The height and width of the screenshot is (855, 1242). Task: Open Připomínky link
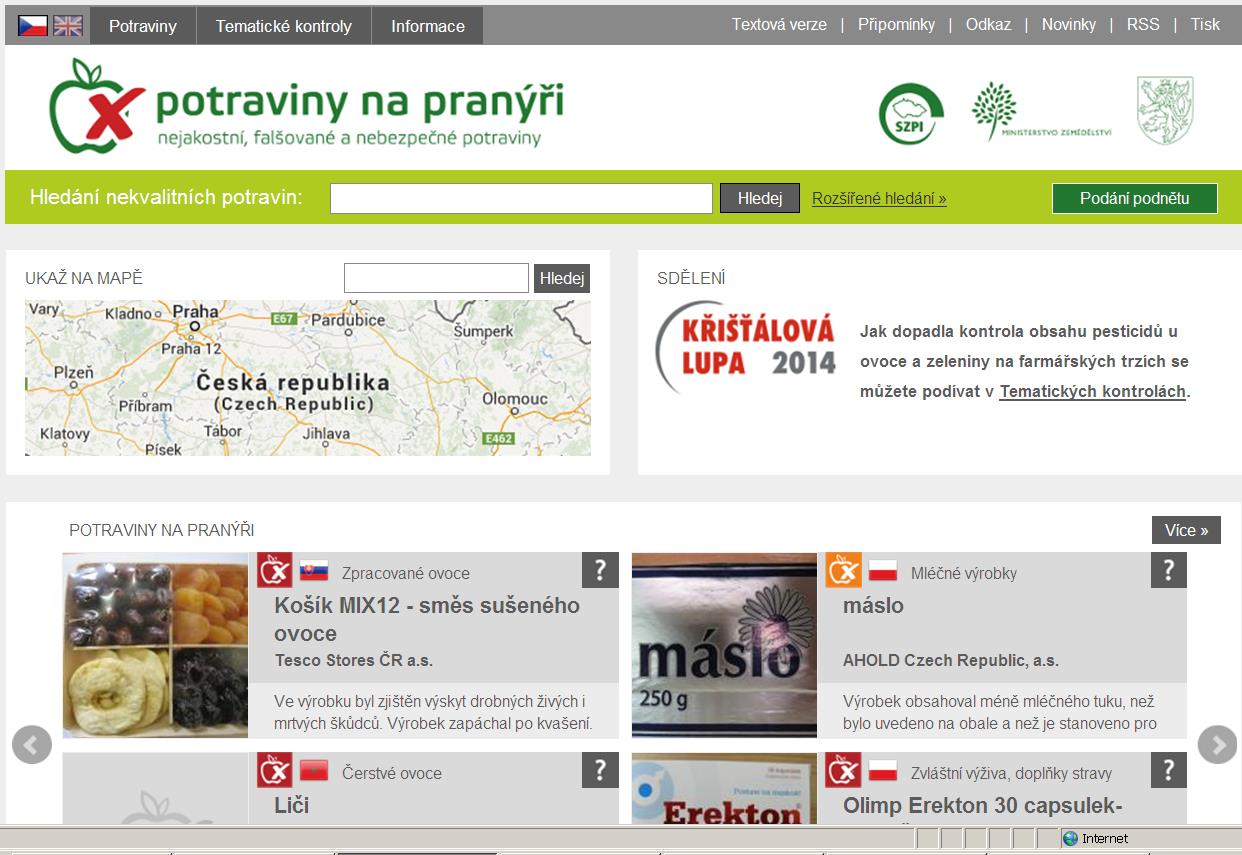coord(897,25)
